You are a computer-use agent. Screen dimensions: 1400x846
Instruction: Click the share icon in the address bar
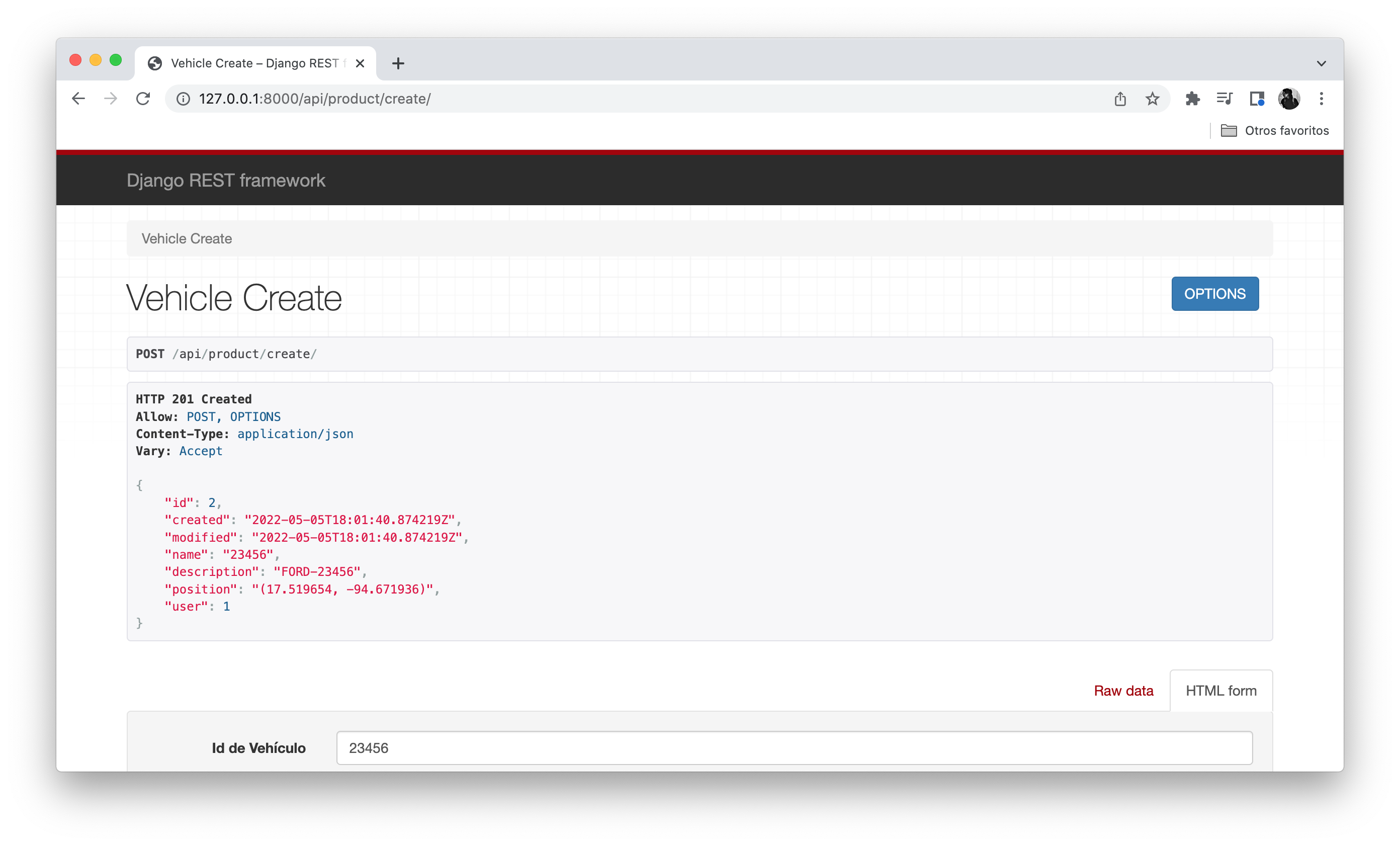pos(1120,98)
